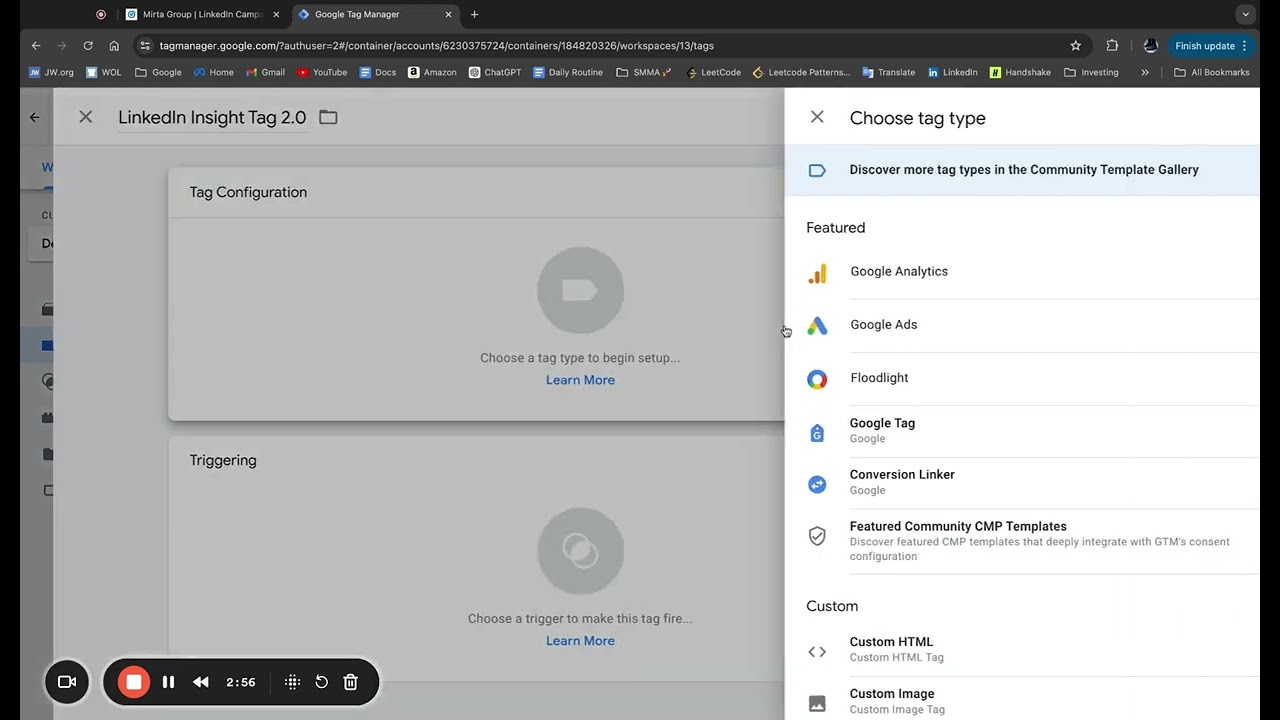Open the ChatGPT bookmark

coord(495,73)
